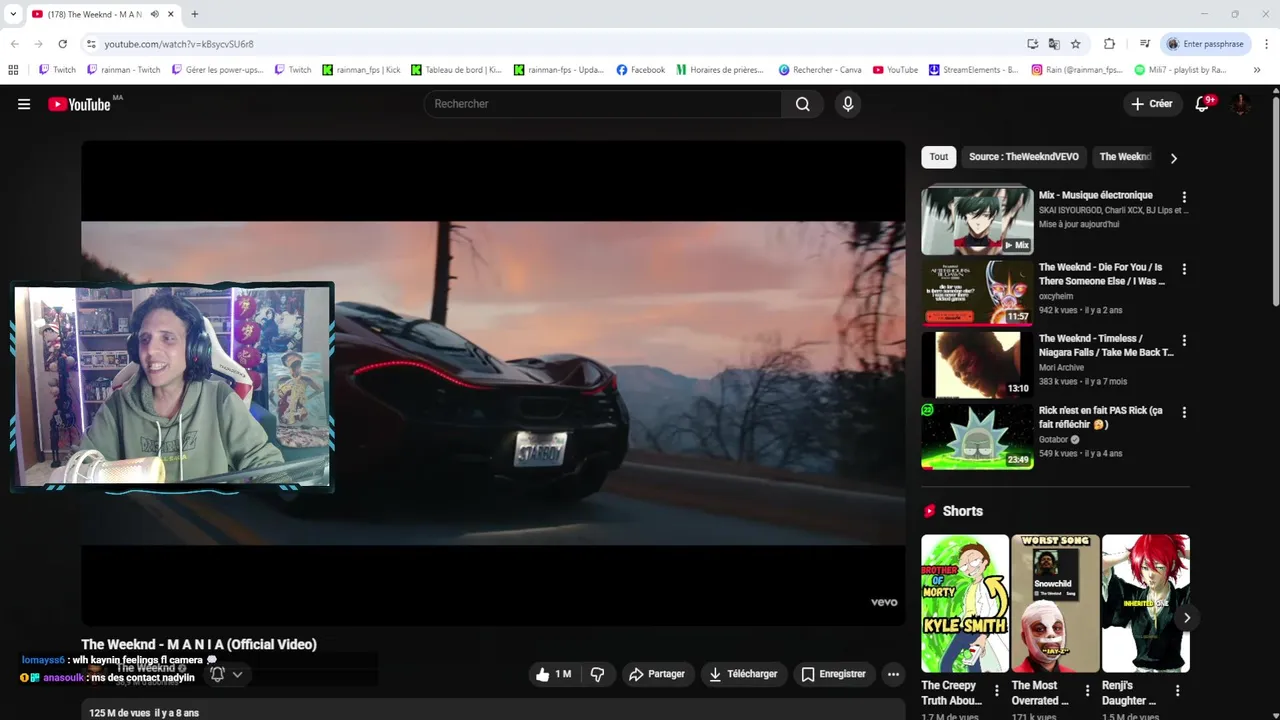Click Enter passphrase profile button
This screenshot has height=720, width=1280.
(1206, 44)
